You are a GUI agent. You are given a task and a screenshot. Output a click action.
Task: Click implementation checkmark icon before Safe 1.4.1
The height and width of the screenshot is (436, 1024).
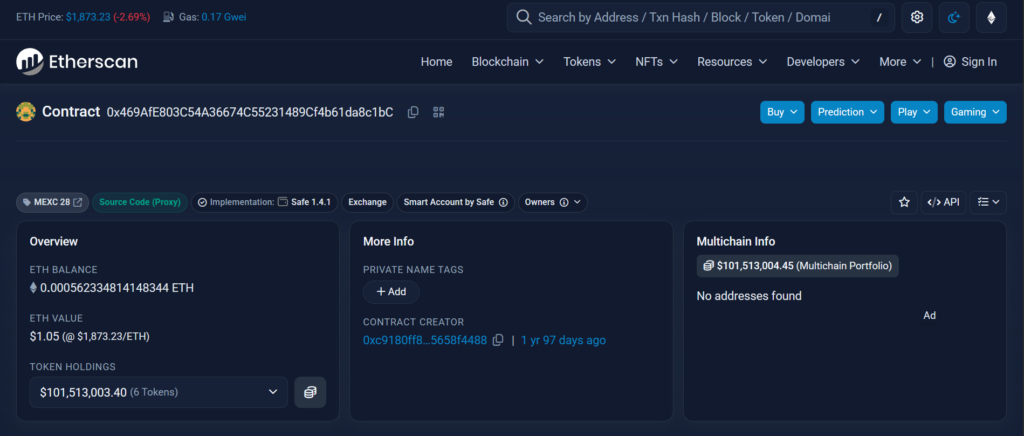coord(202,202)
